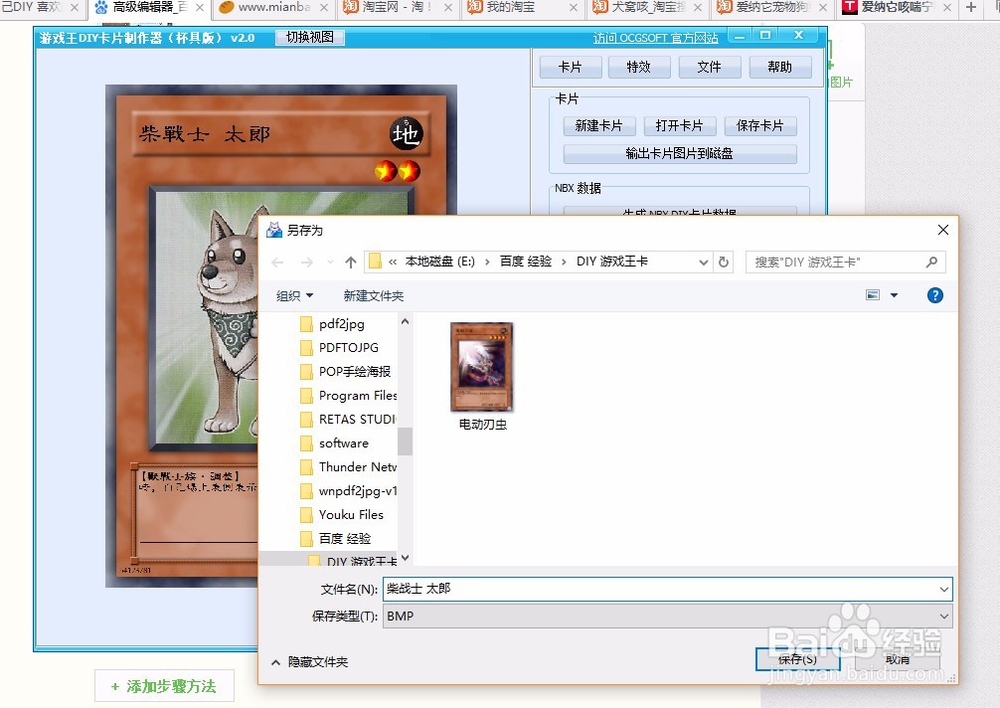The width and height of the screenshot is (1000, 708).
Task: Refresh the folder path with the reload icon
Action: pyautogui.click(x=723, y=262)
